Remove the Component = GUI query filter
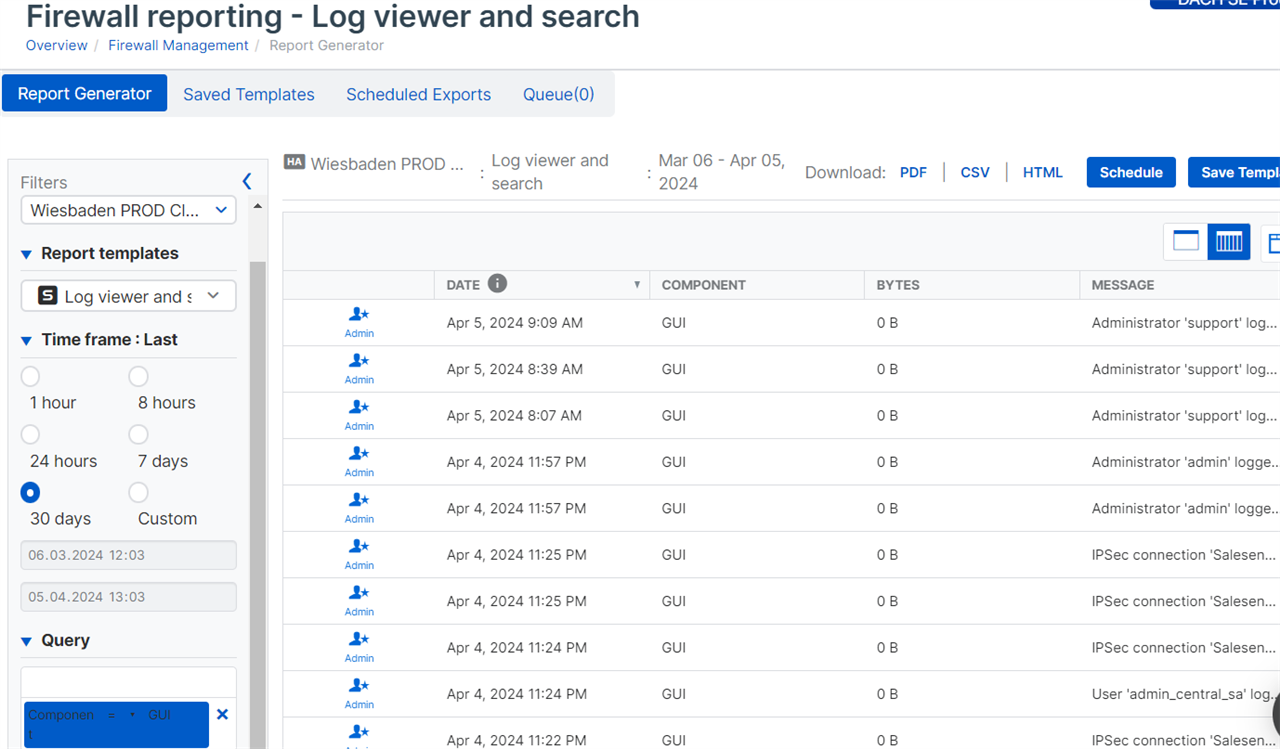1280x749 pixels. coord(222,714)
